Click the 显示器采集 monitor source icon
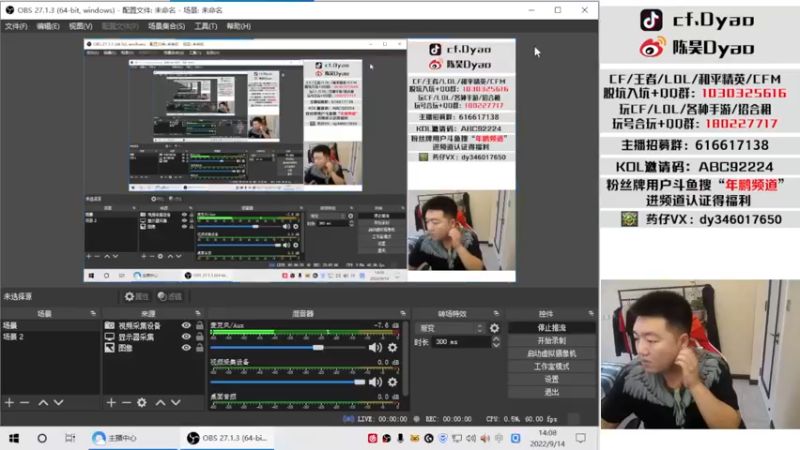This screenshot has height=450, width=800. [110, 337]
